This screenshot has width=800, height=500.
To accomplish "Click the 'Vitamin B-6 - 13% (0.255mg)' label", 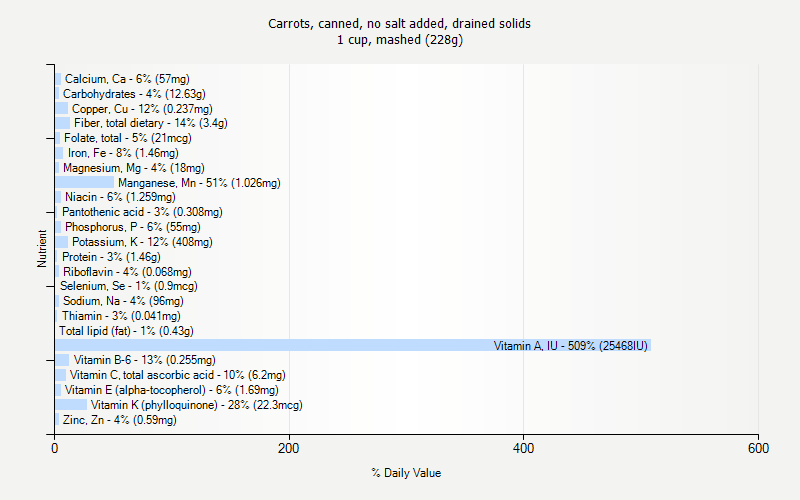I will coord(144,360).
